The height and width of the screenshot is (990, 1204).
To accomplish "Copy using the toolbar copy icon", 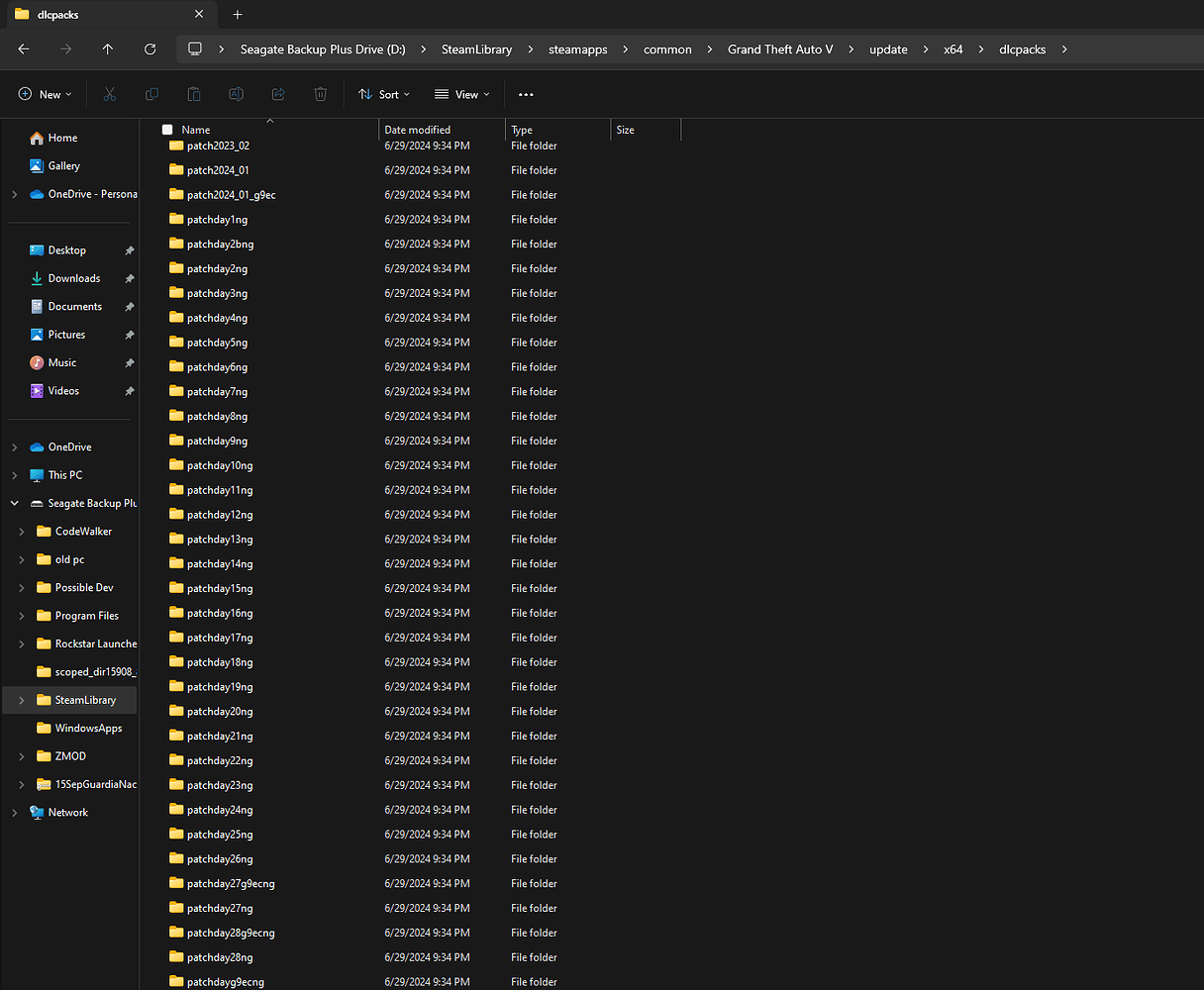I will click(x=151, y=94).
